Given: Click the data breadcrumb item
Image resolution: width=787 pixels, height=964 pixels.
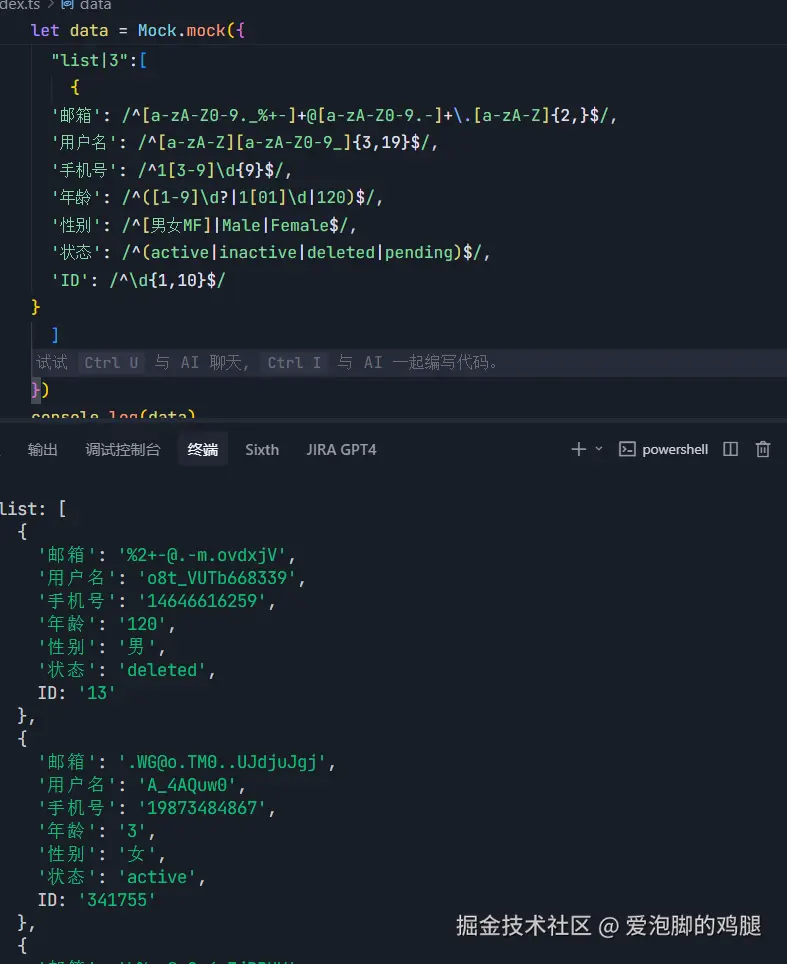Looking at the screenshot, I should (95, 5).
